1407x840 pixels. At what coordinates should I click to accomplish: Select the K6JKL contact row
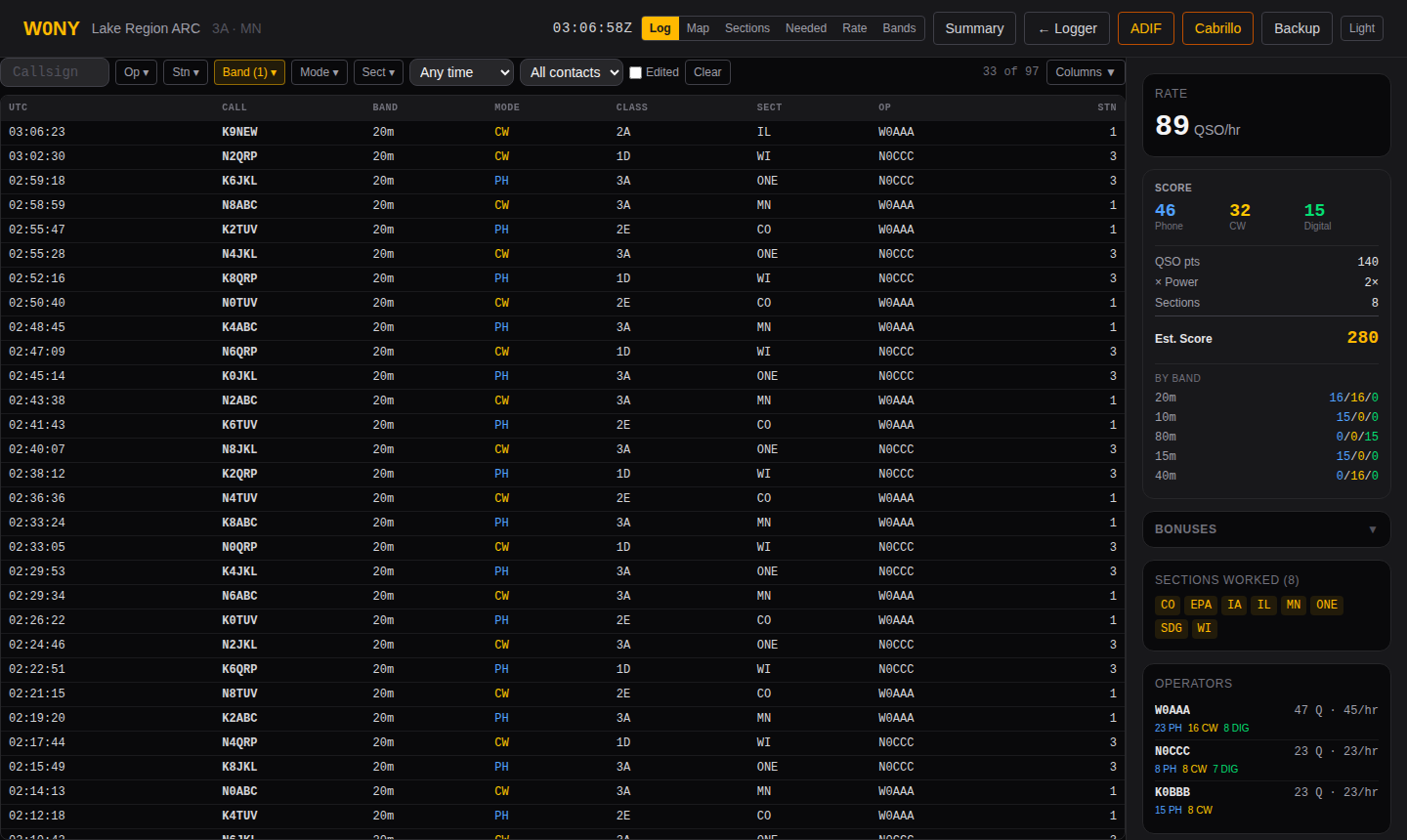563,181
